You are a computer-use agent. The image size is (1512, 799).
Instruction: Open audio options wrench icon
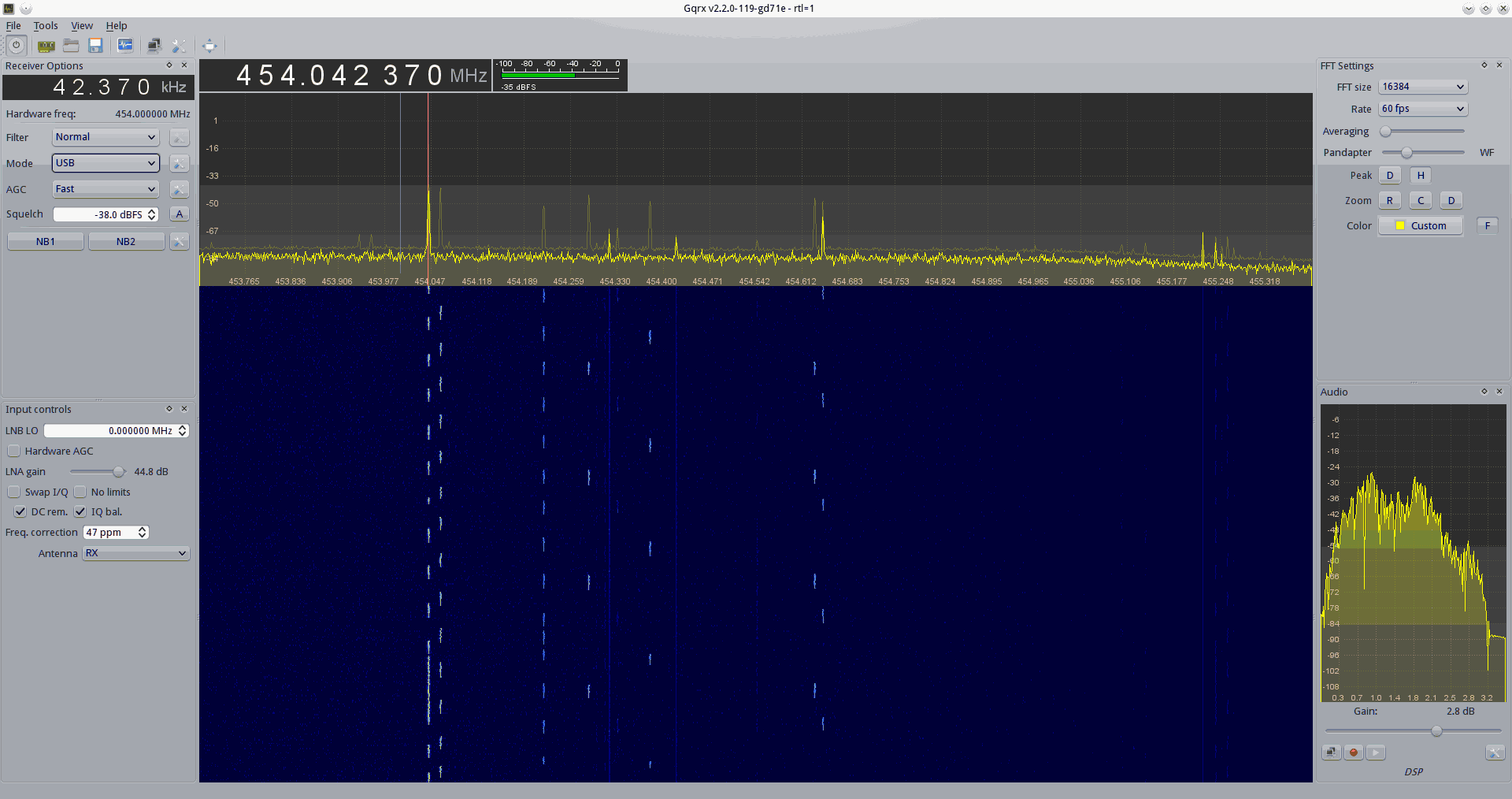click(x=1495, y=753)
